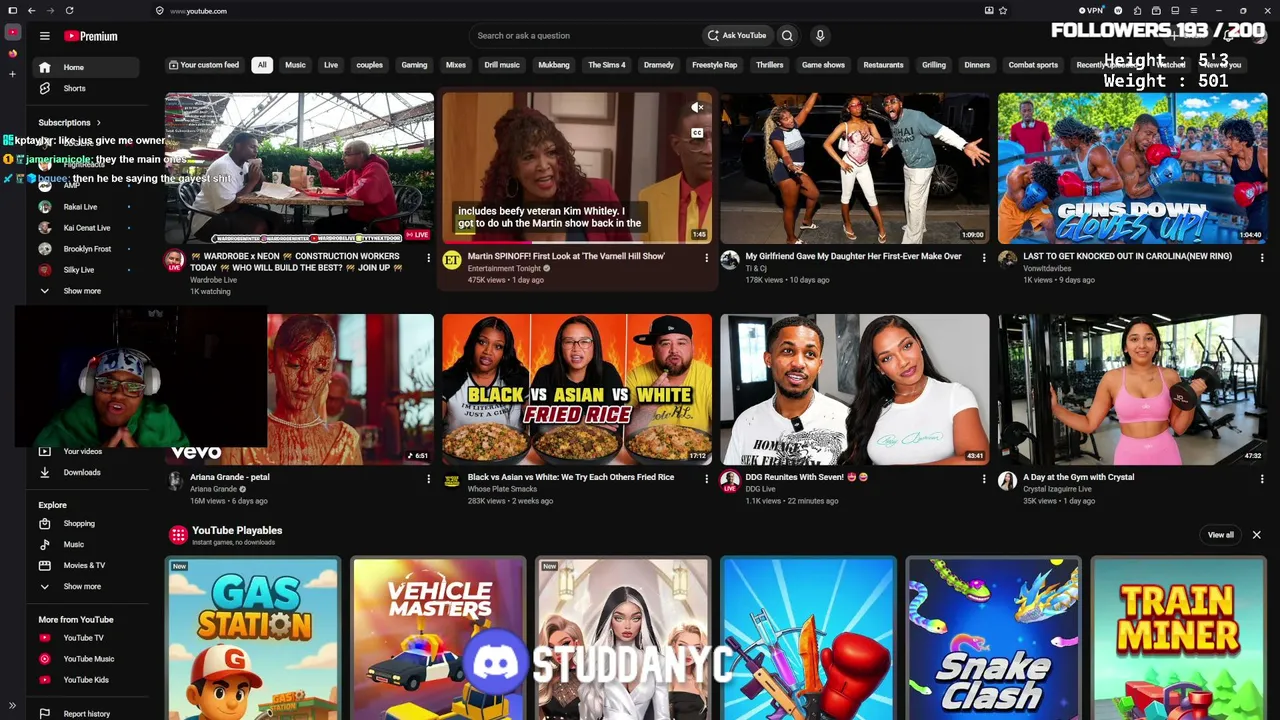Open options menu for Wardrobe x Neon livestream
1280x720 pixels.
(x=428, y=258)
